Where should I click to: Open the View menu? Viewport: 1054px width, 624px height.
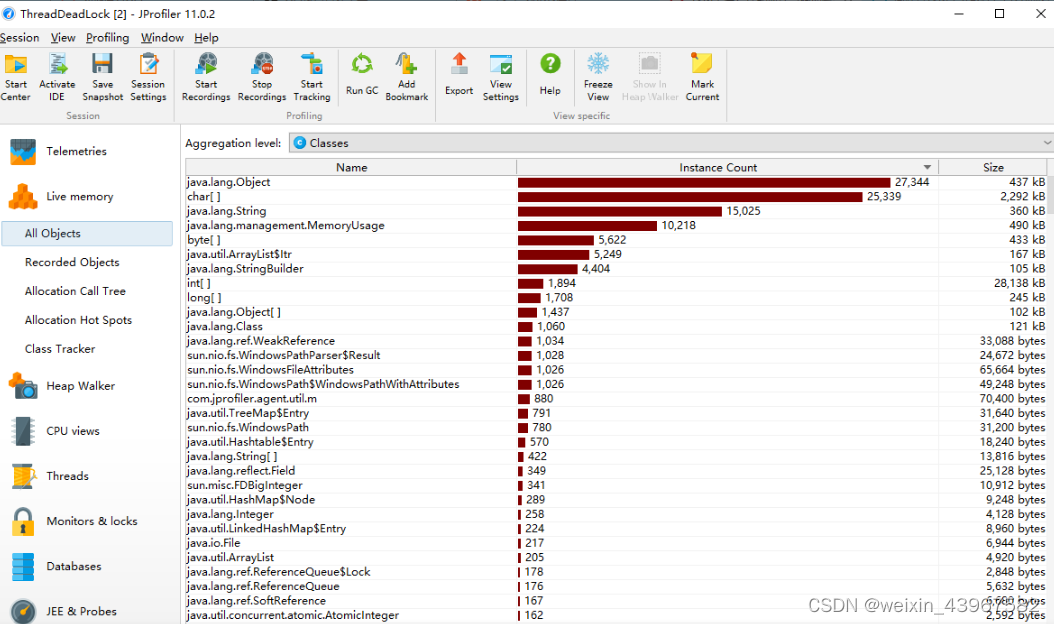pyautogui.click(x=63, y=38)
